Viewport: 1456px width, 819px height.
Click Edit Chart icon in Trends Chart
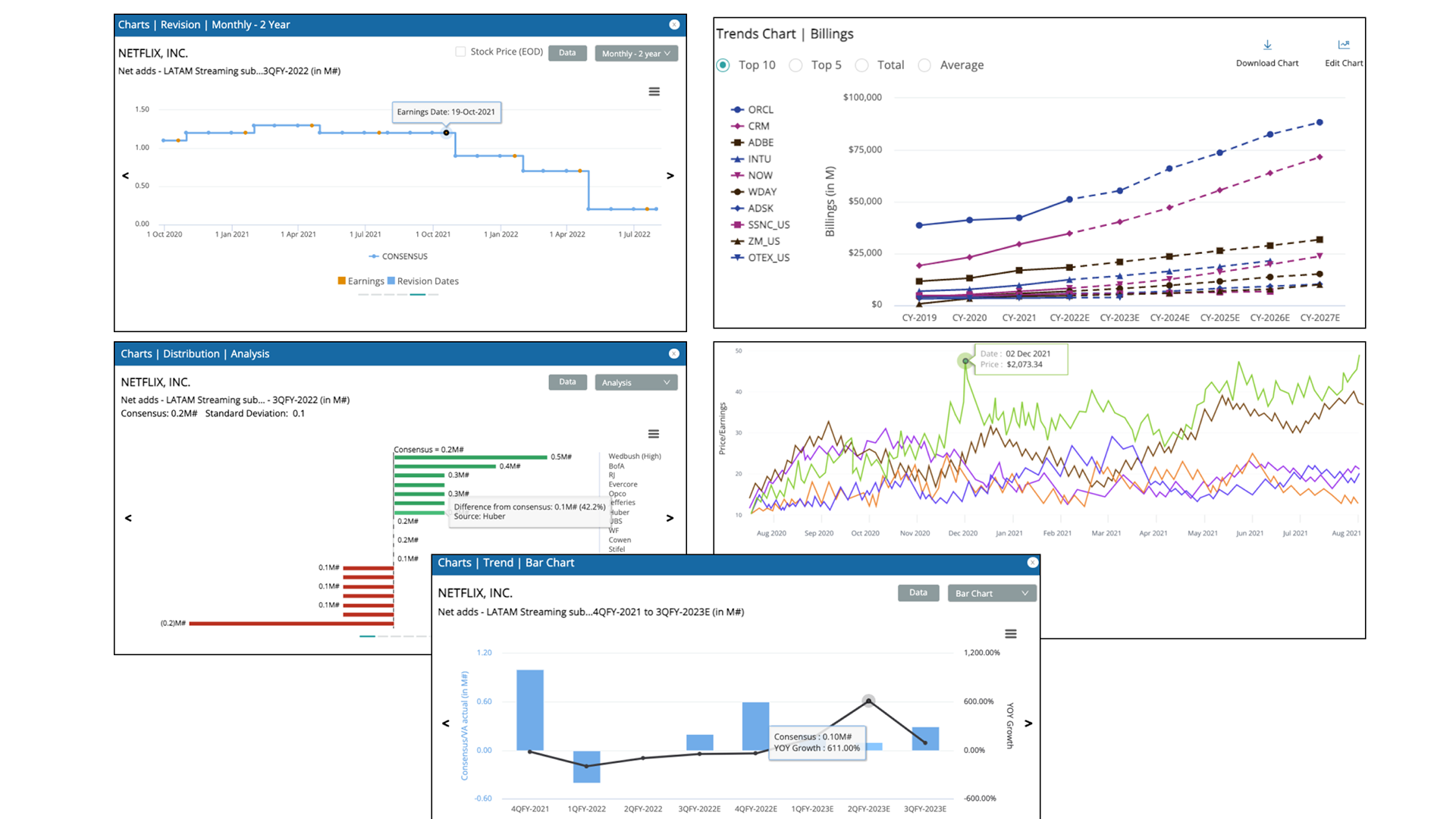(1344, 45)
